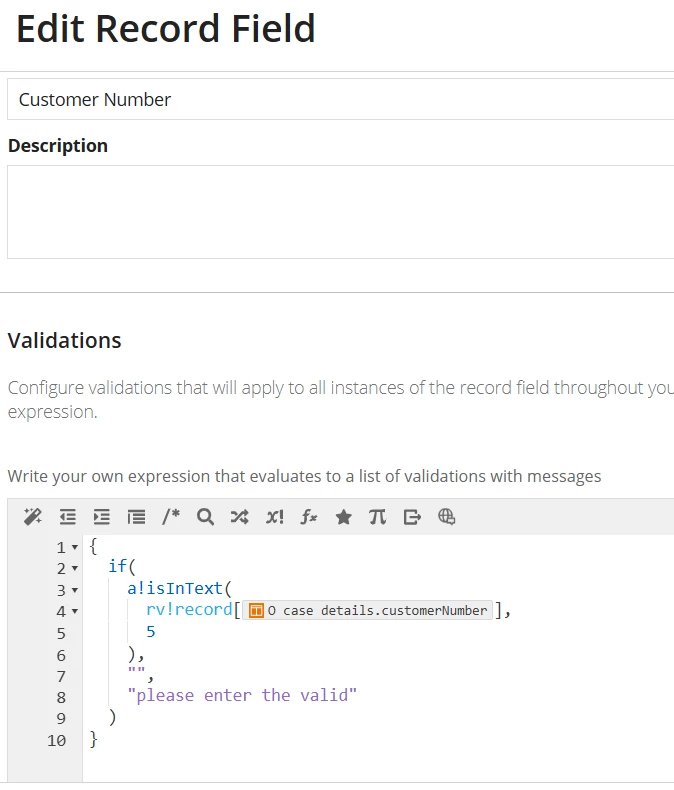This screenshot has width=674, height=790.
Task: Toggle comment using the /* icon
Action: pos(171,517)
